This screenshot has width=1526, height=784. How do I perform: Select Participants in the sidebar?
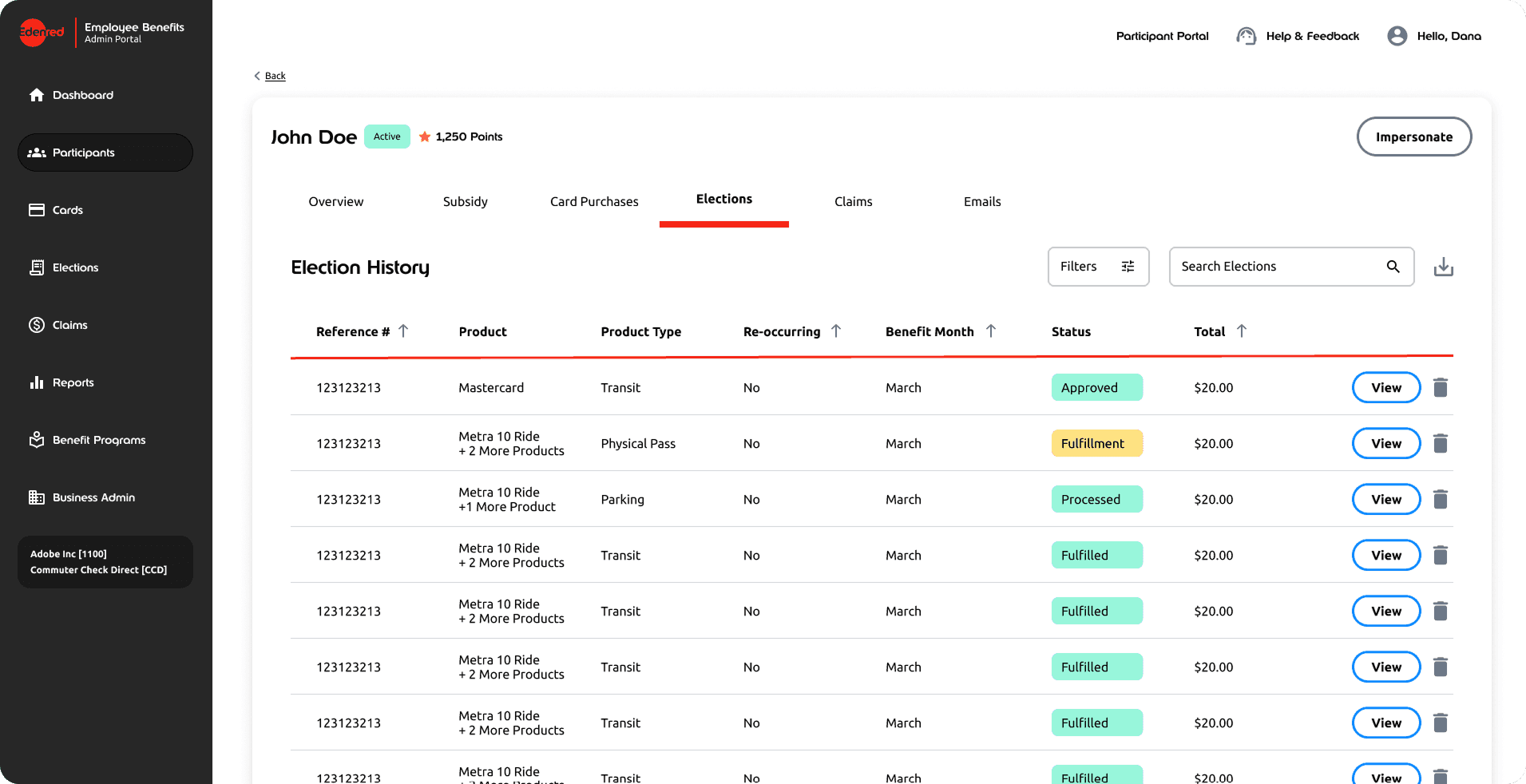pyautogui.click(x=105, y=152)
